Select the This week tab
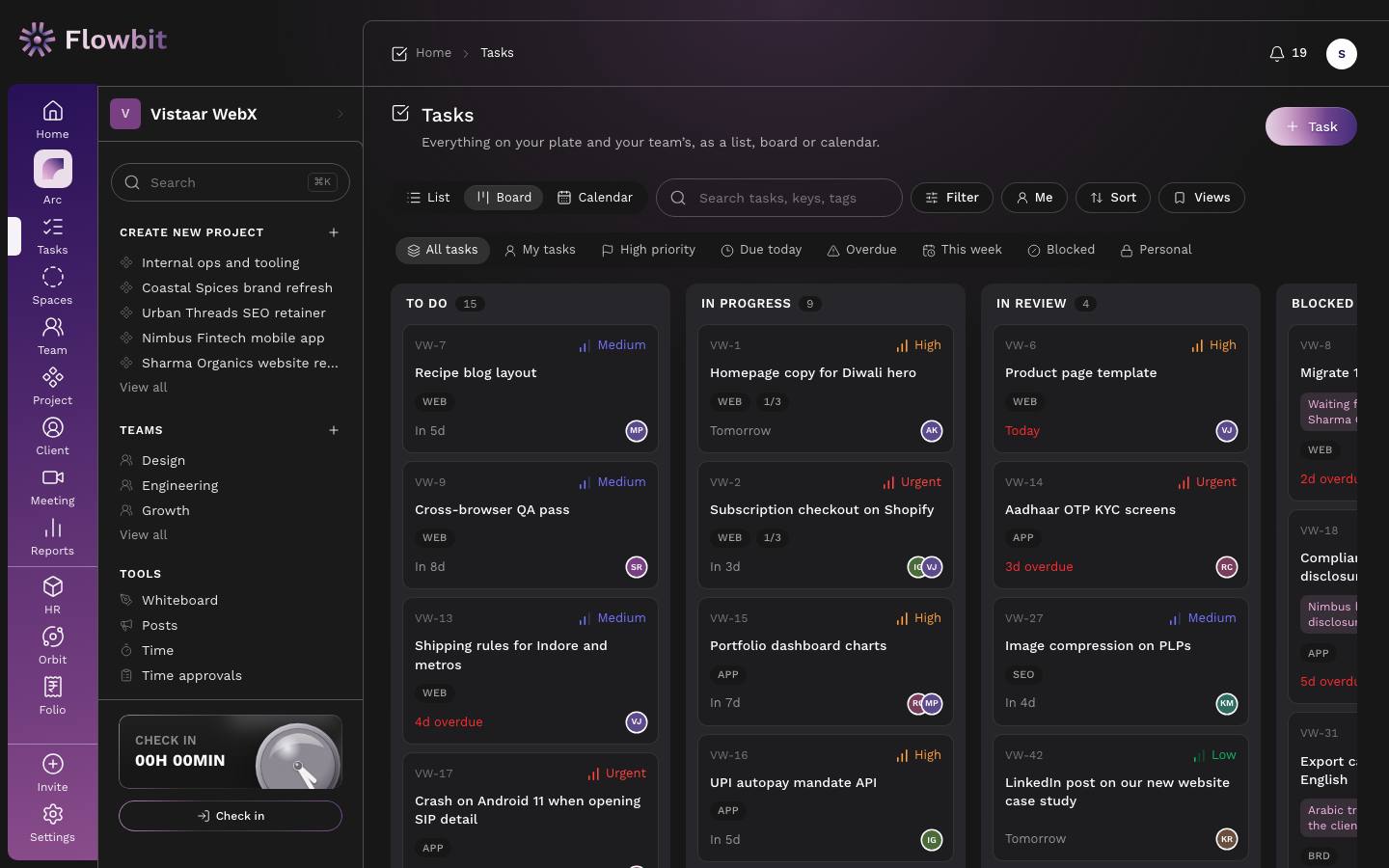This screenshot has width=1389, height=868. pos(962,250)
